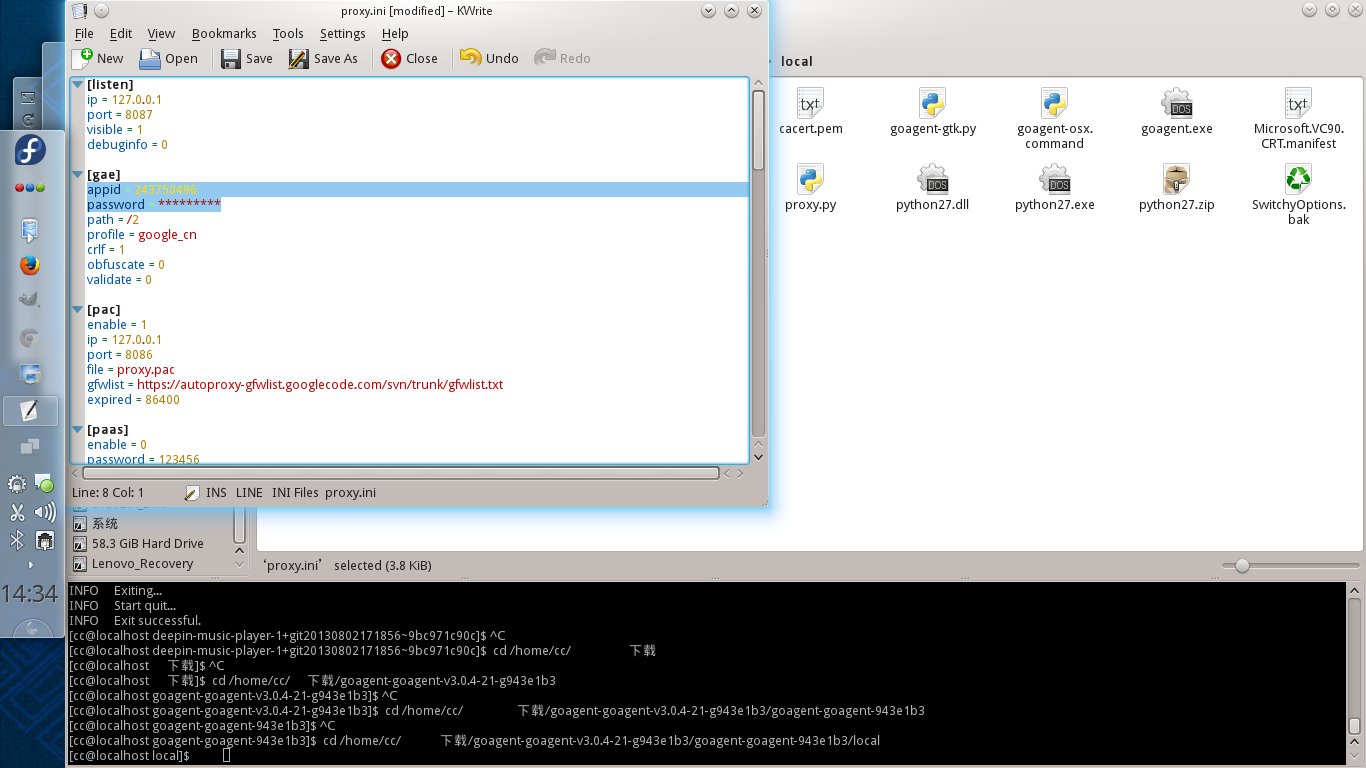Click the 'expired = 86400' line

tap(133, 399)
